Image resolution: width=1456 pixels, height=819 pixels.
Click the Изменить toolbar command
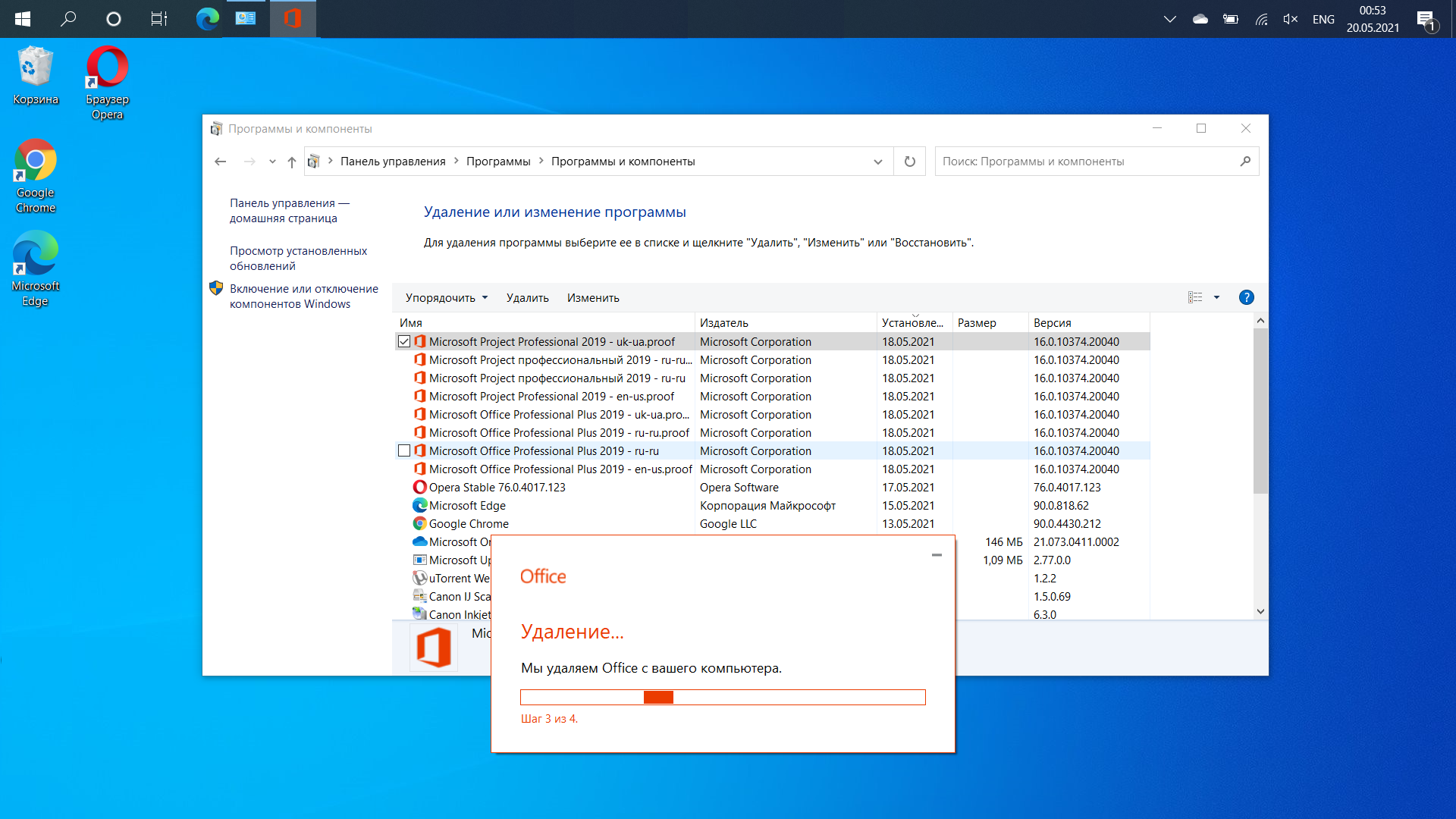click(x=593, y=298)
